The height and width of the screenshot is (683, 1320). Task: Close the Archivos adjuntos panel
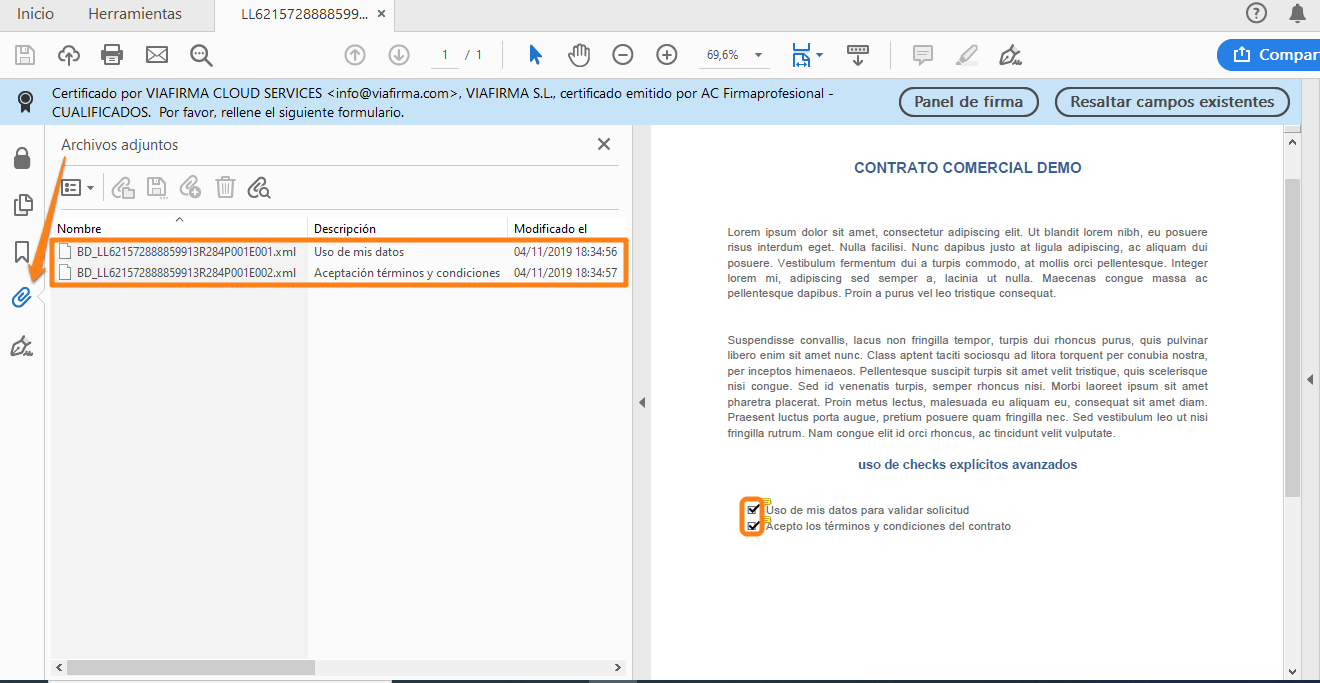[x=604, y=144]
